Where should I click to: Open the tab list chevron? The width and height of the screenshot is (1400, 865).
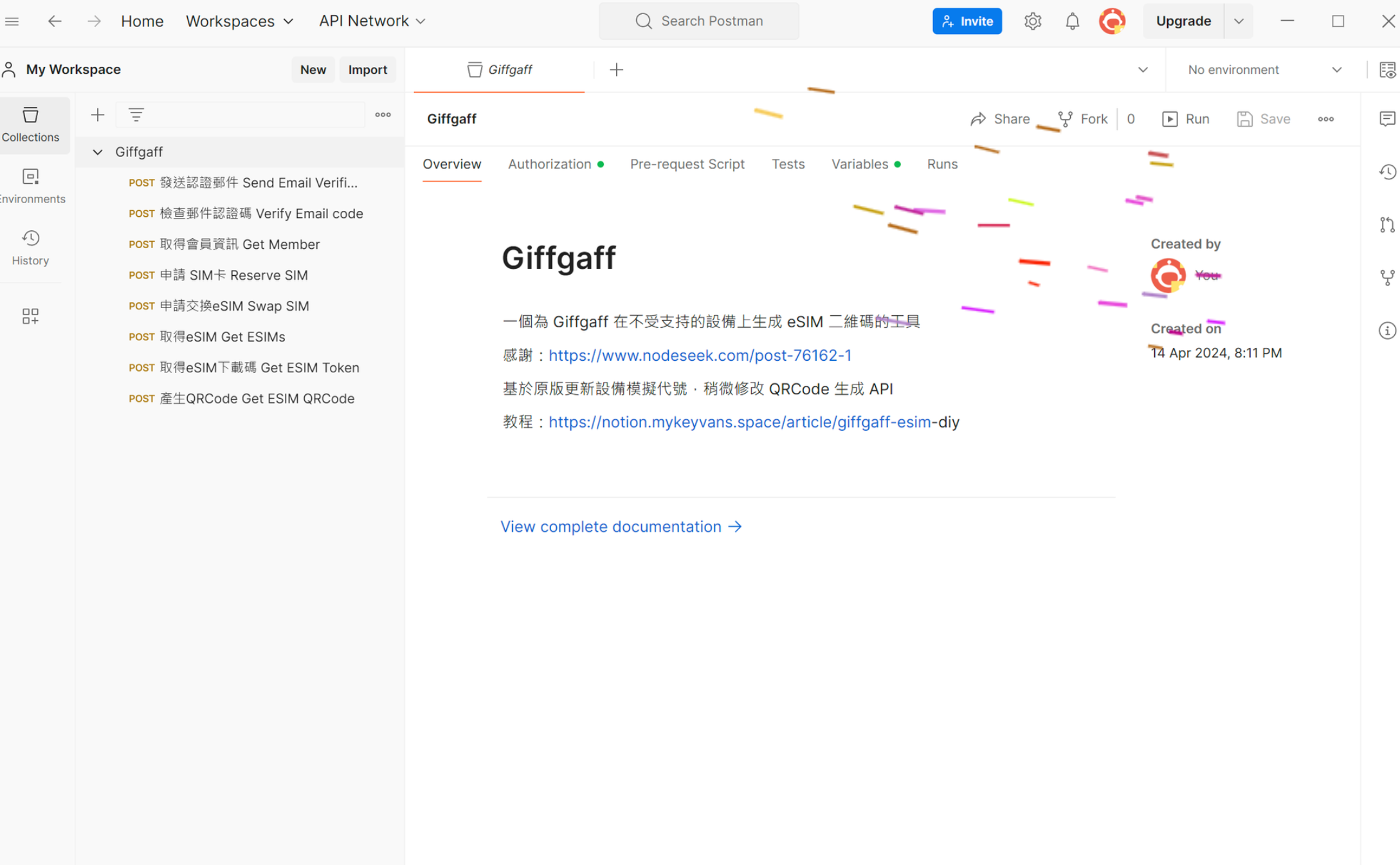point(1142,69)
